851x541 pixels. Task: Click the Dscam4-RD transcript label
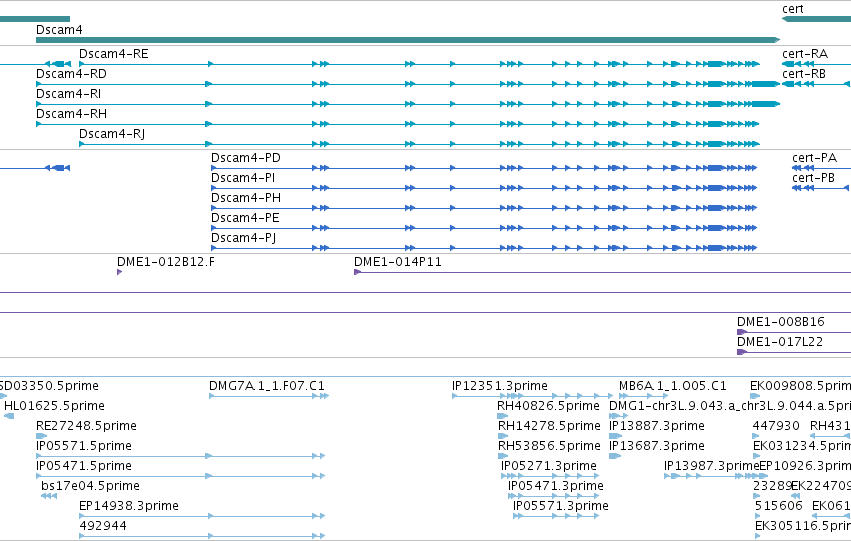pyautogui.click(x=71, y=74)
